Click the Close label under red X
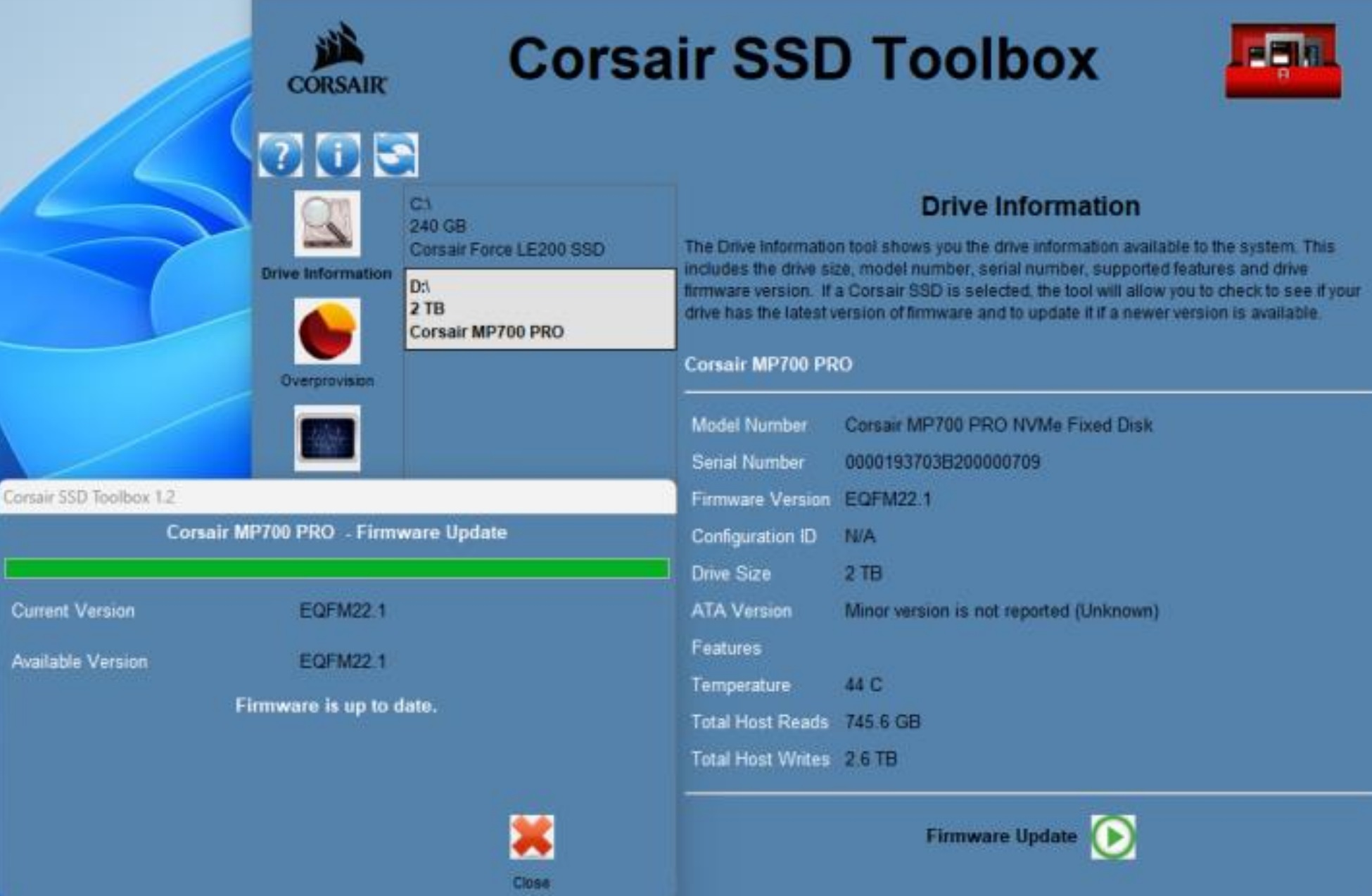This screenshot has width=1372, height=896. (531, 883)
